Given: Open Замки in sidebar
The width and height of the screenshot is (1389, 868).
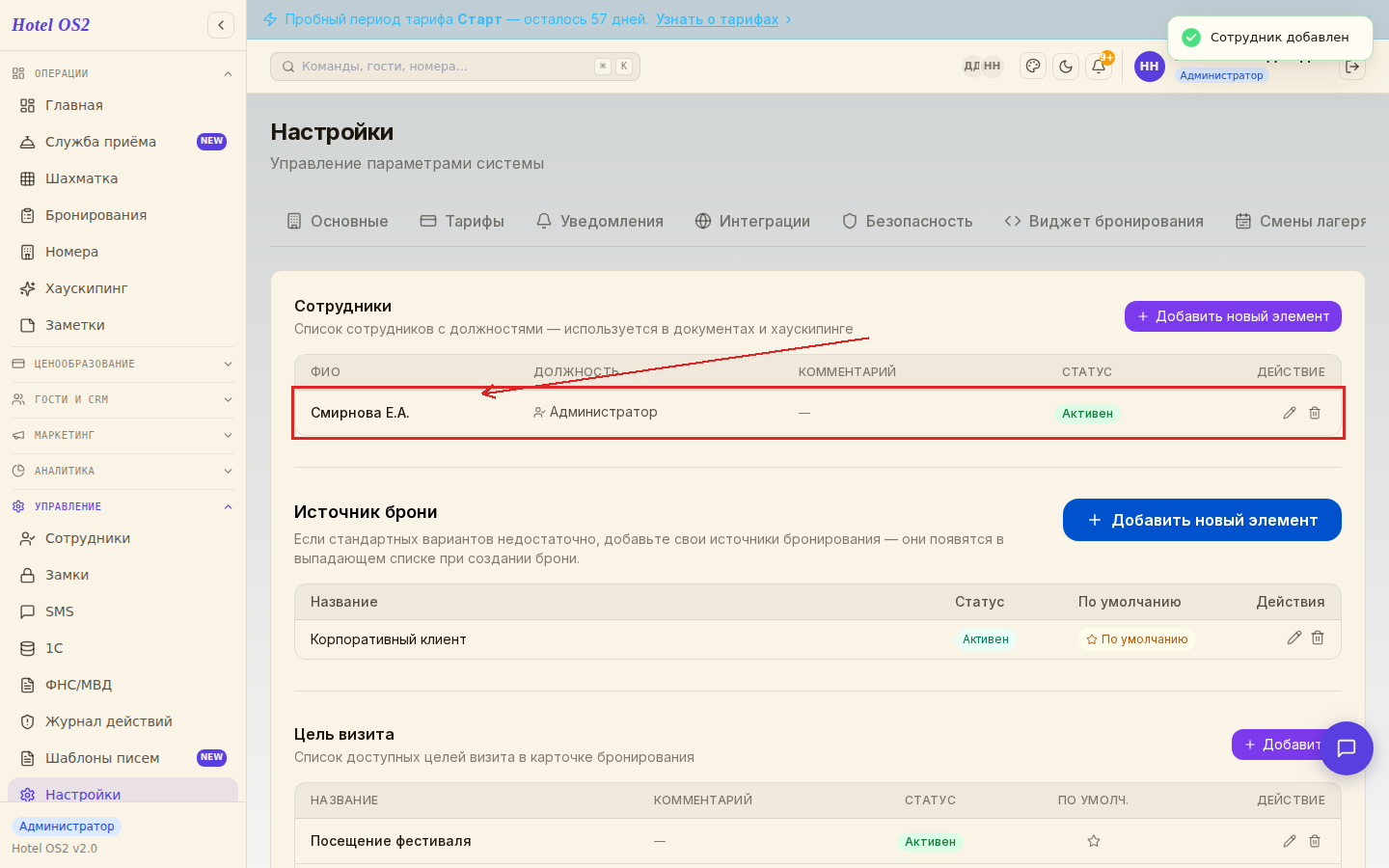Looking at the screenshot, I should 123,575.
